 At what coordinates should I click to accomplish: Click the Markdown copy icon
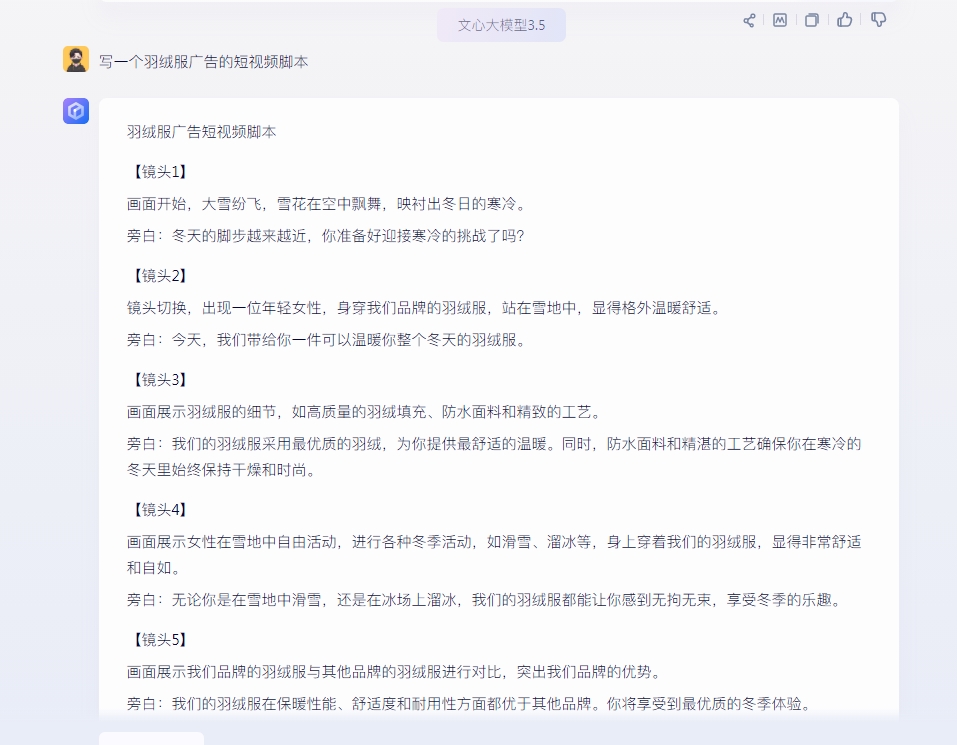pyautogui.click(x=780, y=20)
